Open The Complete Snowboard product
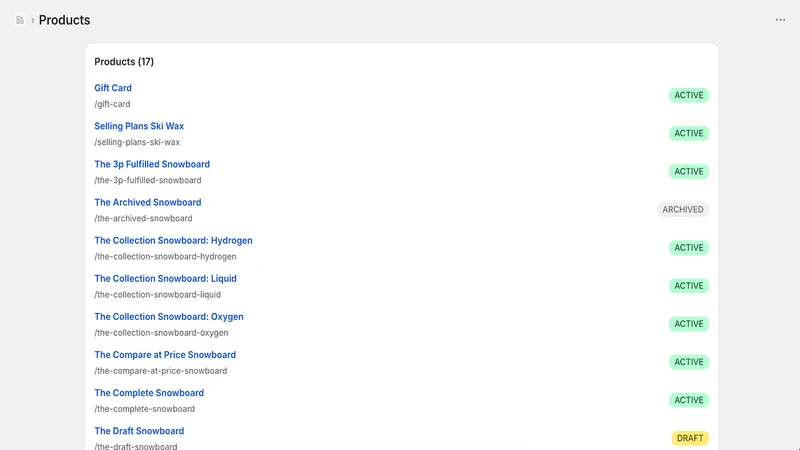Screen dimensions: 800x450 149,393
